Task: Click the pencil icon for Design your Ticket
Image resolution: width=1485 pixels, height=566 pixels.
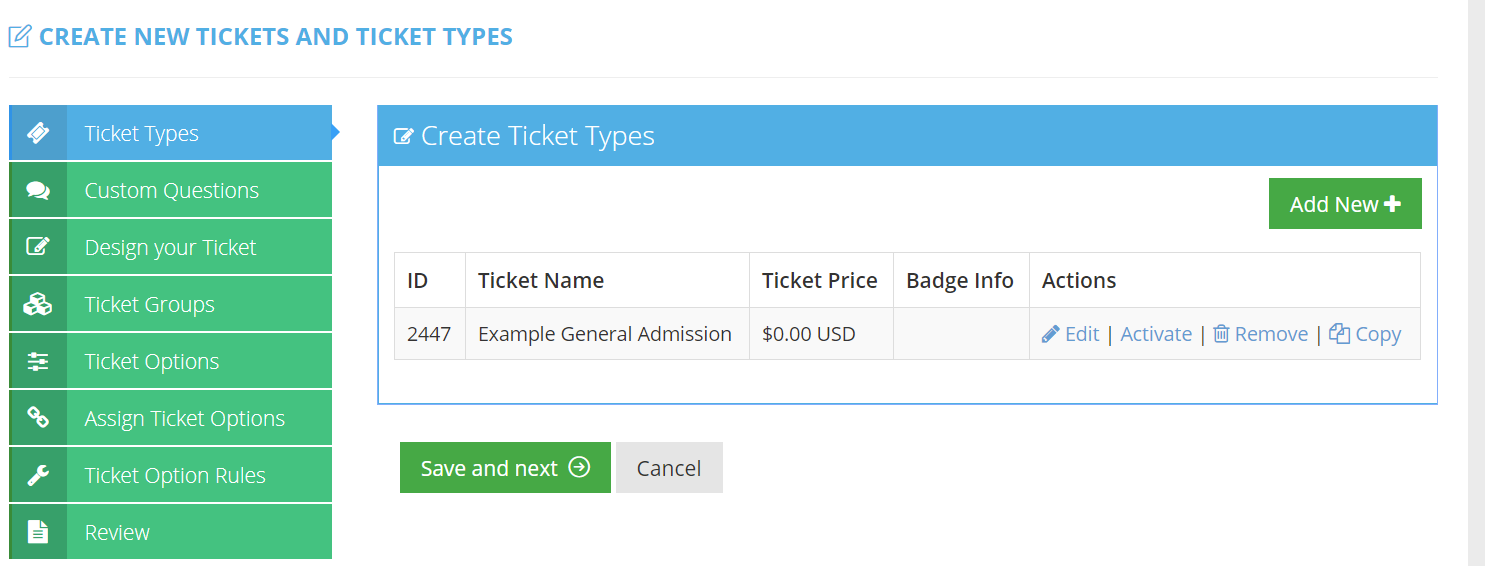Action: tap(38, 247)
